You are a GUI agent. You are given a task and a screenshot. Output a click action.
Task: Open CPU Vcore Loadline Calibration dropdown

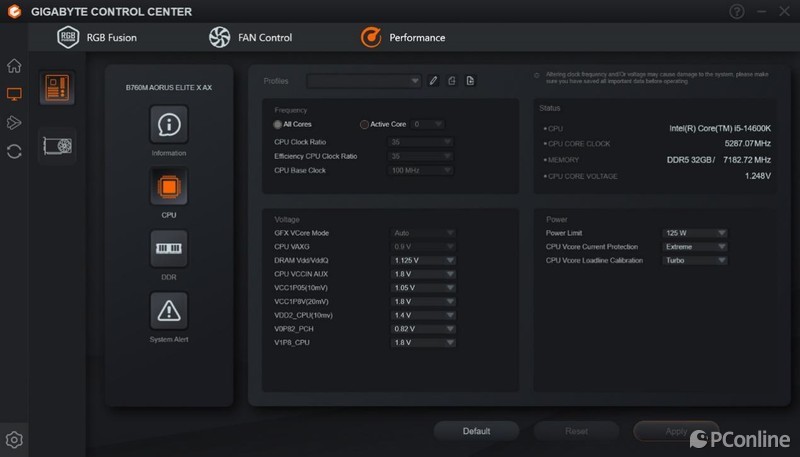point(695,261)
